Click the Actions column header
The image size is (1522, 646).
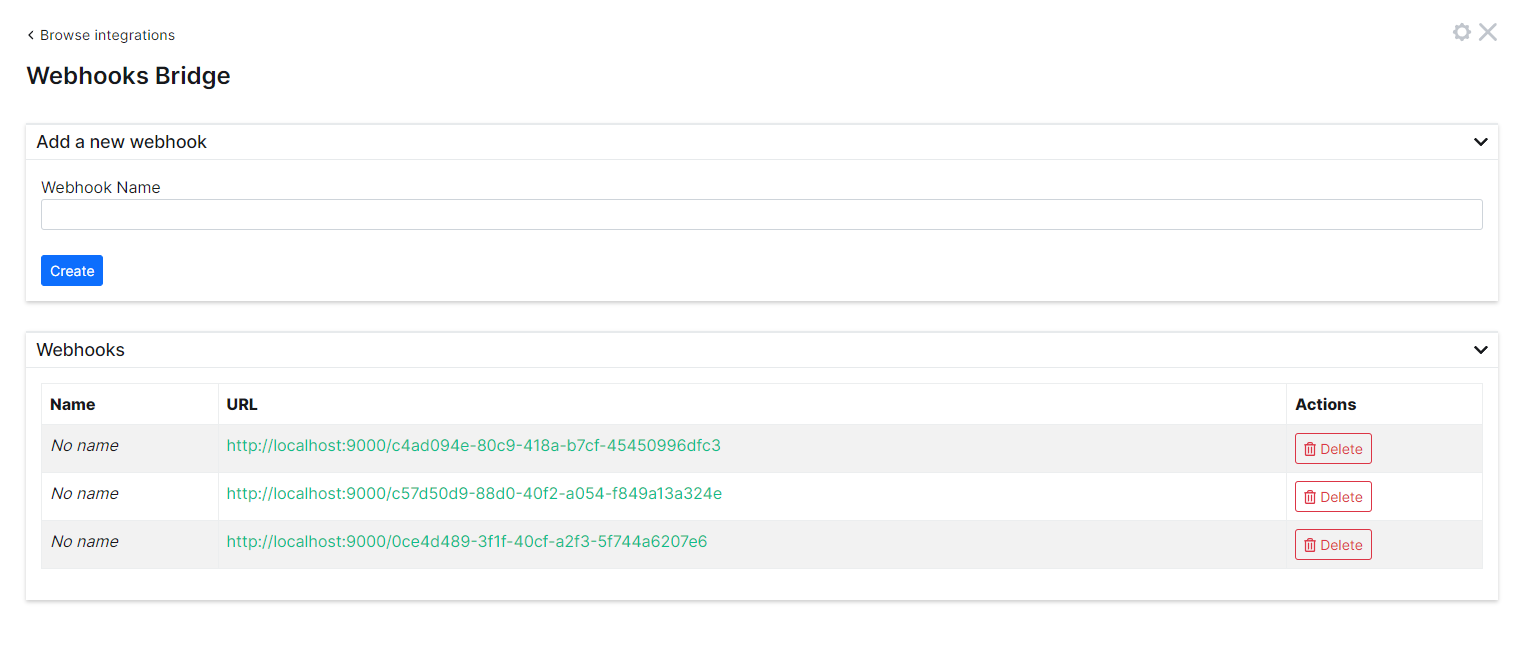[x=1325, y=405]
